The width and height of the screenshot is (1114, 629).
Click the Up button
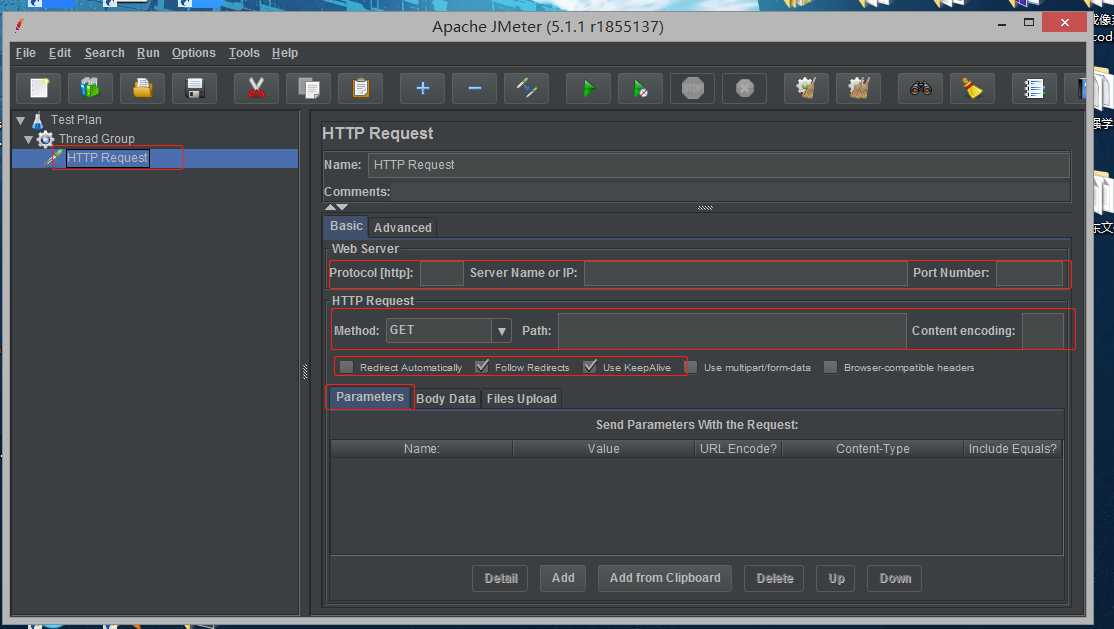tap(836, 579)
